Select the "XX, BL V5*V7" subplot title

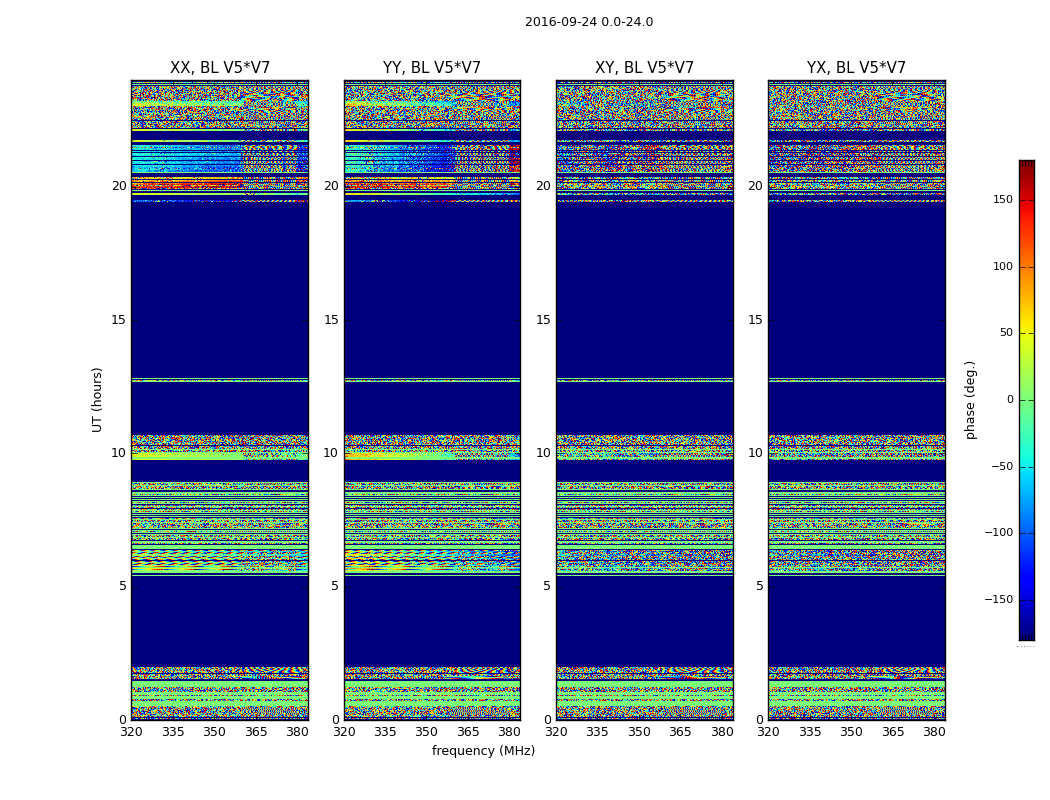click(220, 68)
